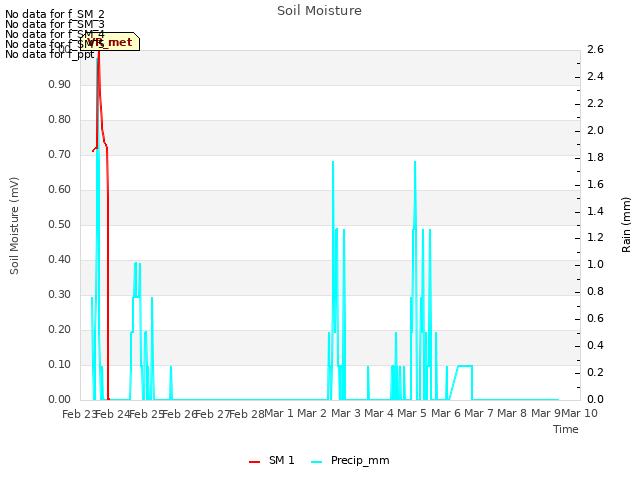Click the Mar 8 x-axis tick label

pyautogui.click(x=512, y=413)
